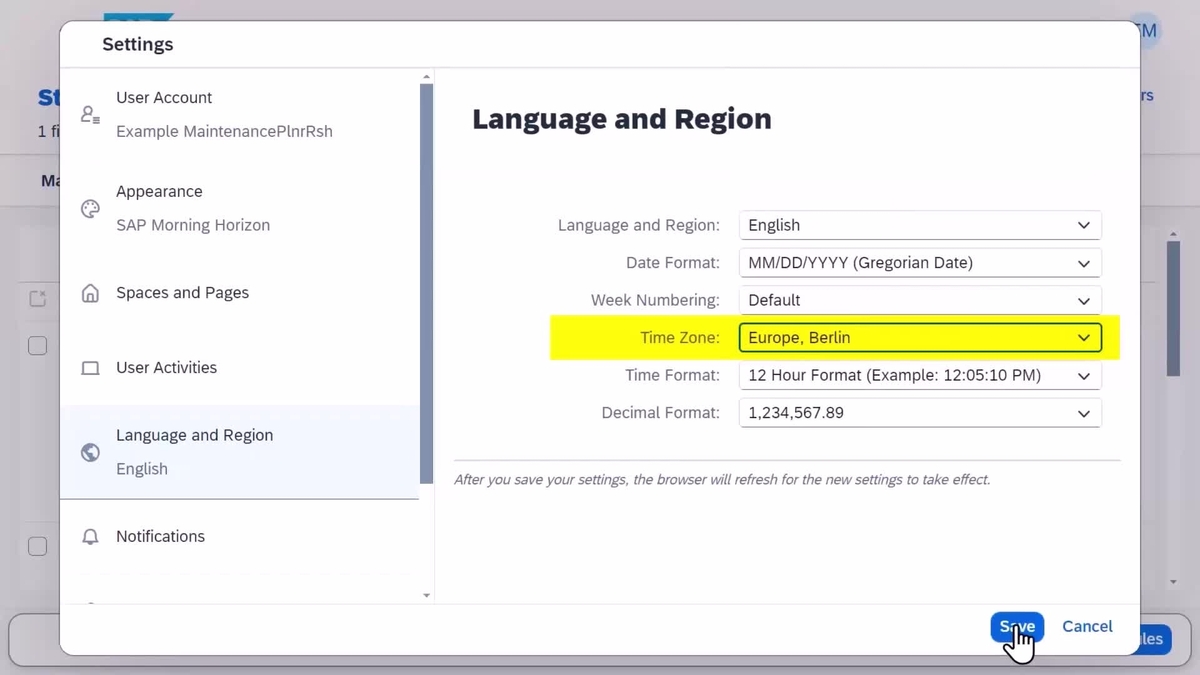Expand the Date Format dropdown
Image resolution: width=1200 pixels, height=675 pixels.
pyautogui.click(x=919, y=262)
